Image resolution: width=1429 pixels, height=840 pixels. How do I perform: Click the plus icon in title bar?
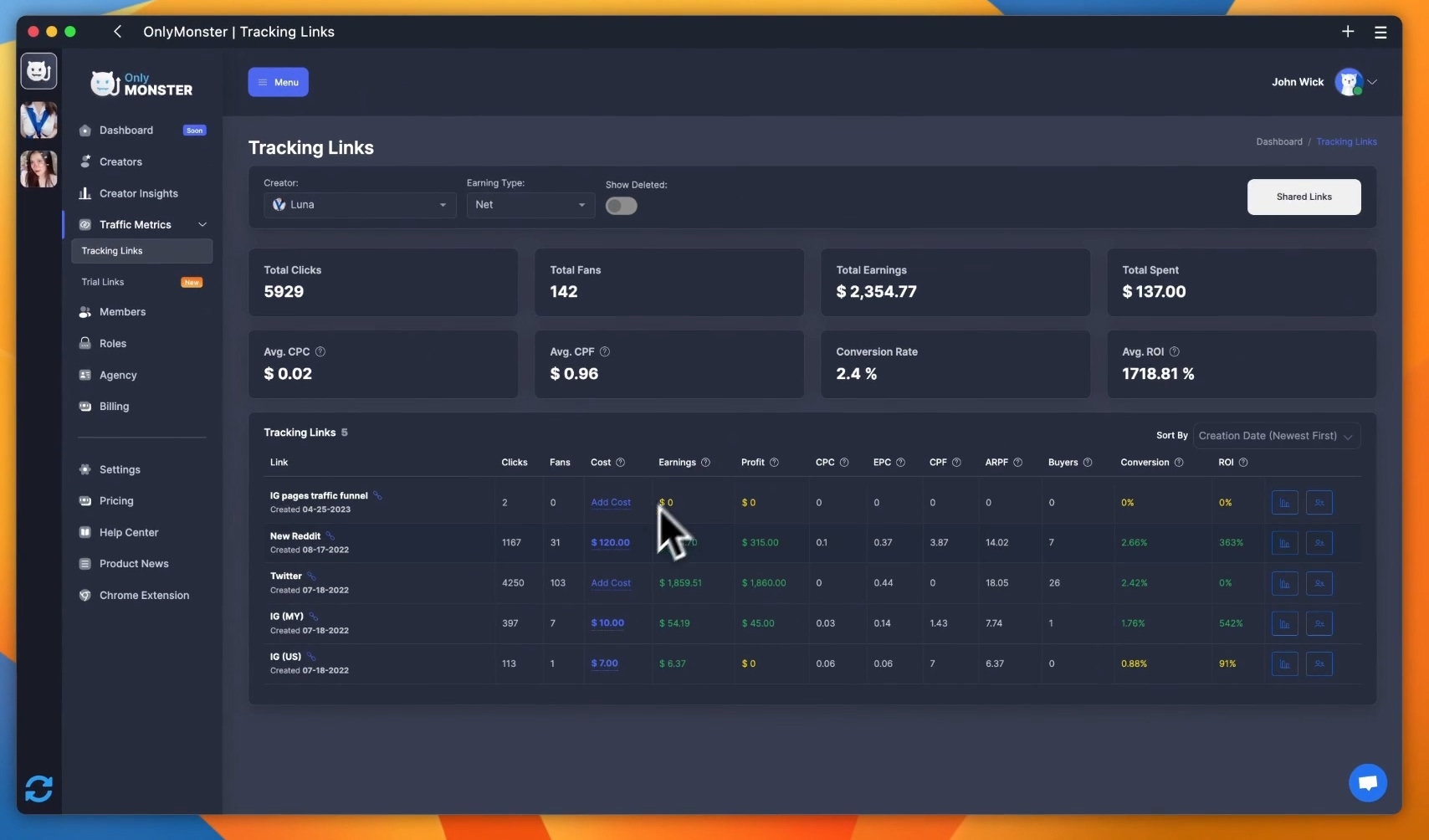tap(1347, 32)
